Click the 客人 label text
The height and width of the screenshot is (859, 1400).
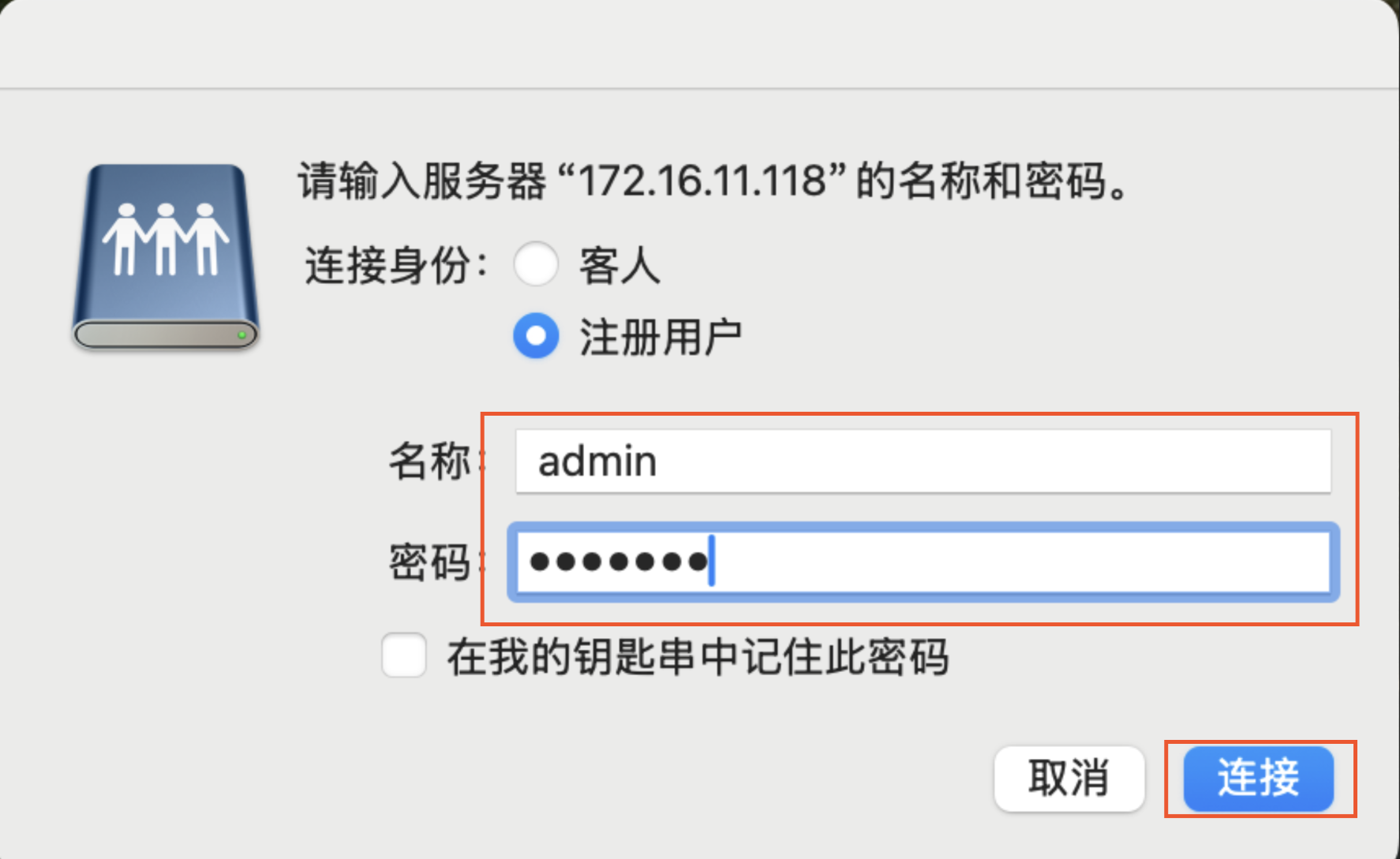point(620,265)
